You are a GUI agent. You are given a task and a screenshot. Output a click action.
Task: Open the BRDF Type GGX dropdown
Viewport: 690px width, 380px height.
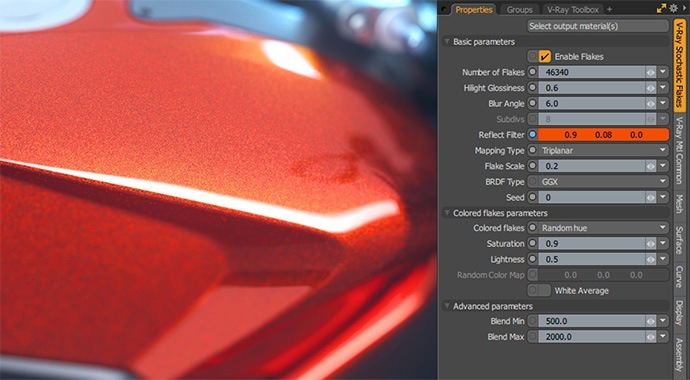click(603, 182)
